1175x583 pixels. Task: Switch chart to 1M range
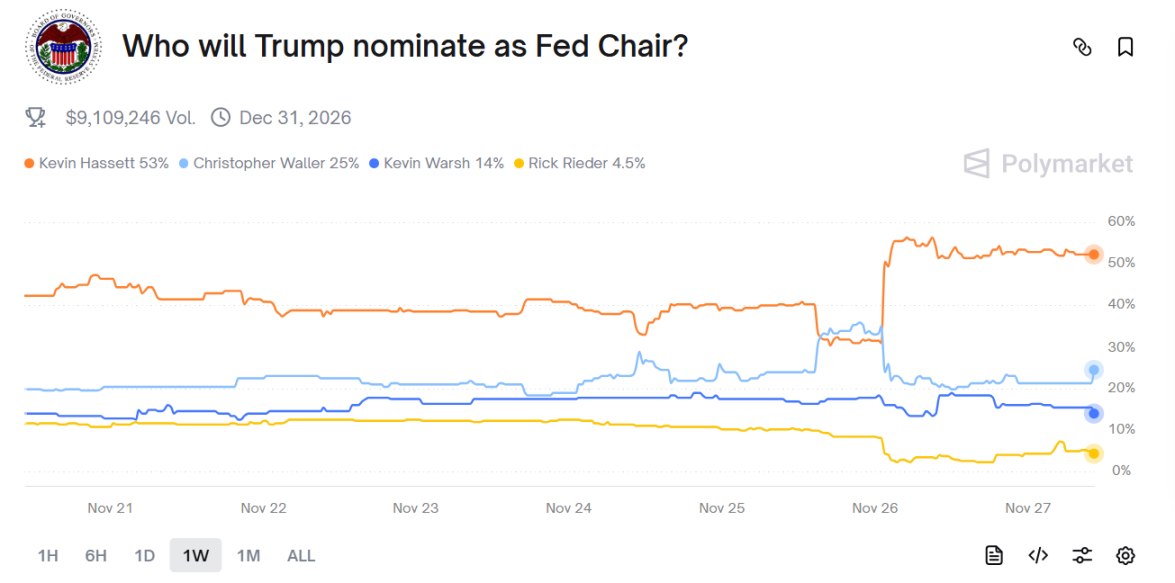coord(248,556)
